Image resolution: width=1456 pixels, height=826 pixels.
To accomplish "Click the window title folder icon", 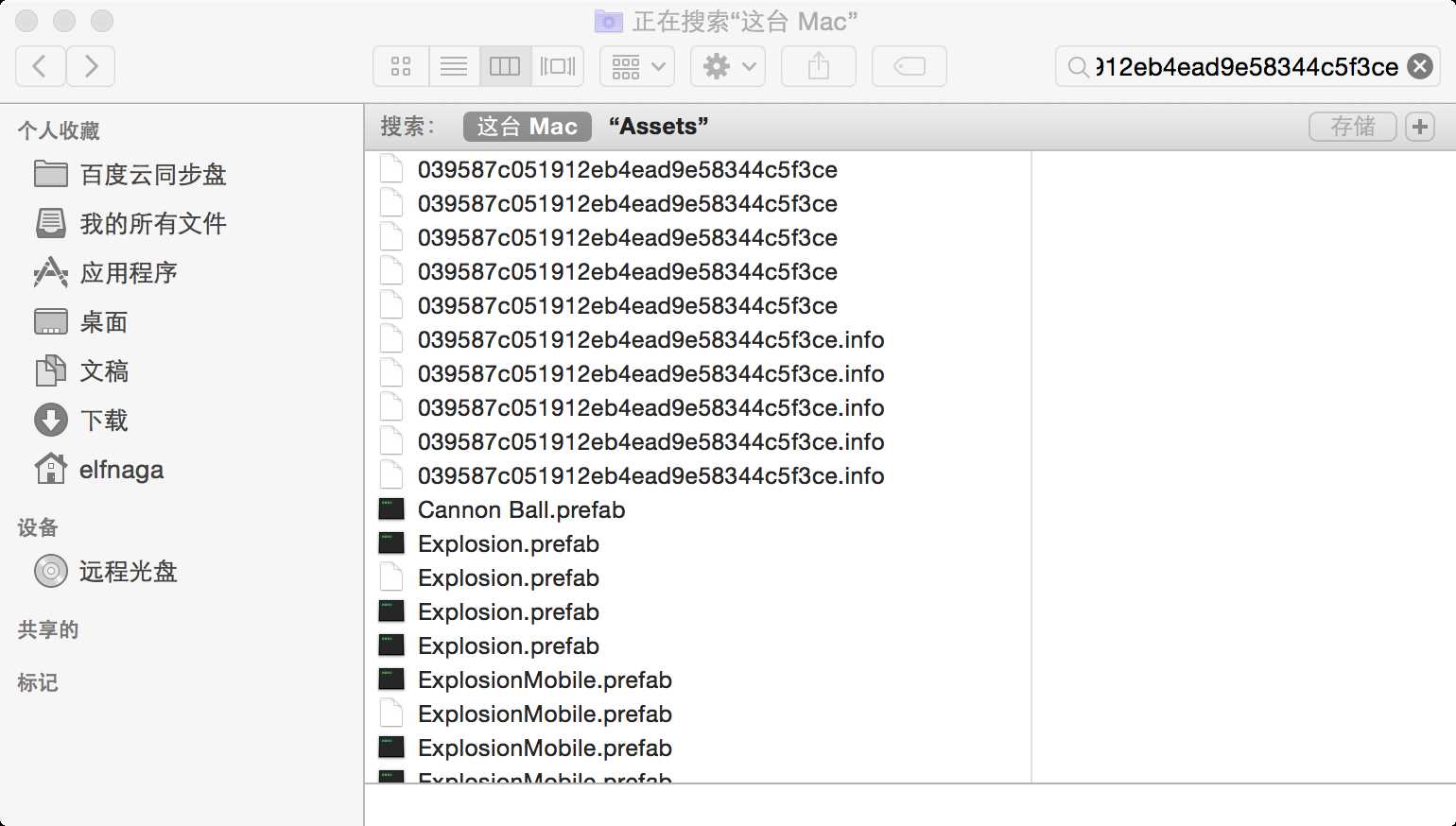I will pyautogui.click(x=608, y=21).
